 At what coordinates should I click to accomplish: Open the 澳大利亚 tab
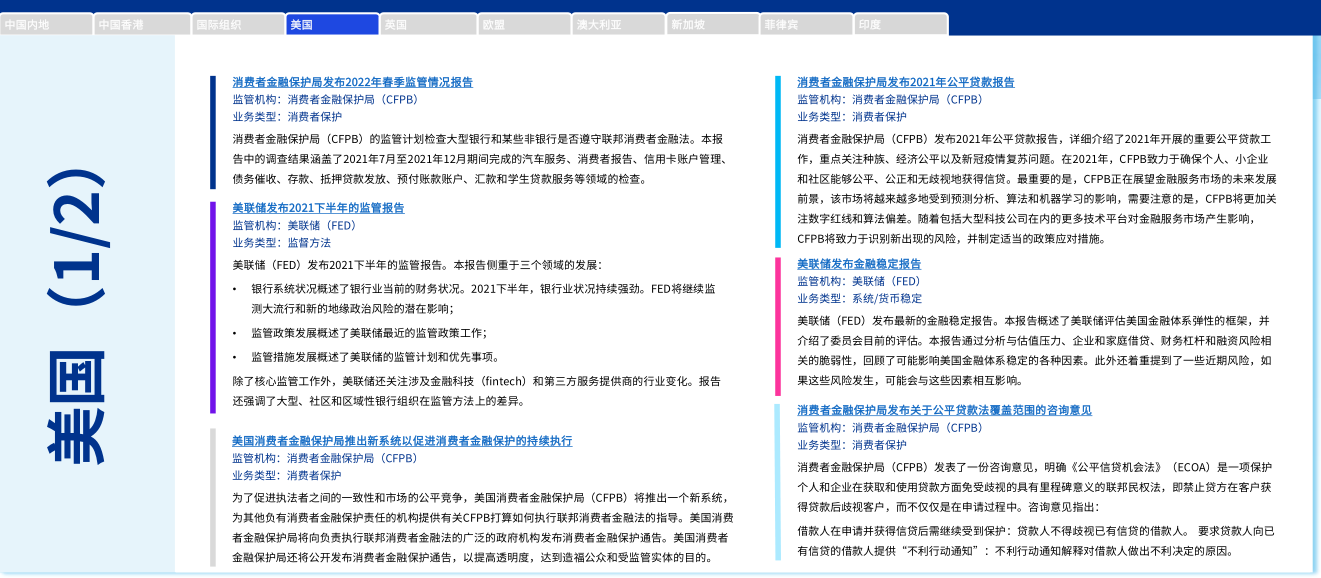tap(617, 25)
